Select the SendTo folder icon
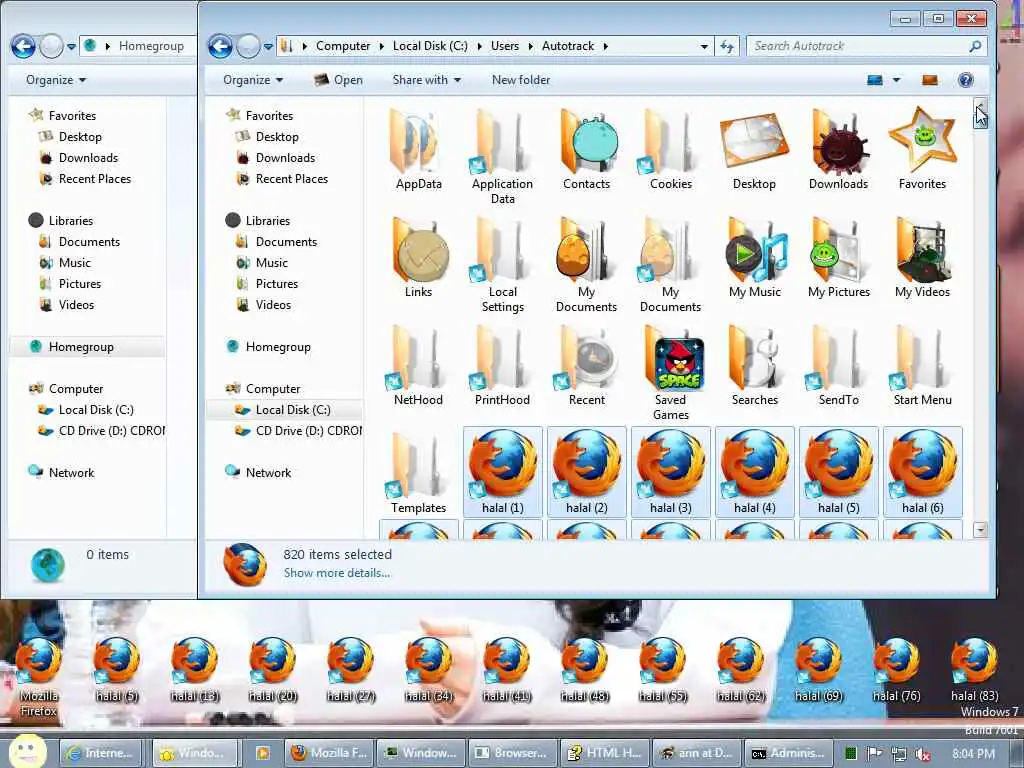Screen dimensions: 1024x768 tap(839, 365)
